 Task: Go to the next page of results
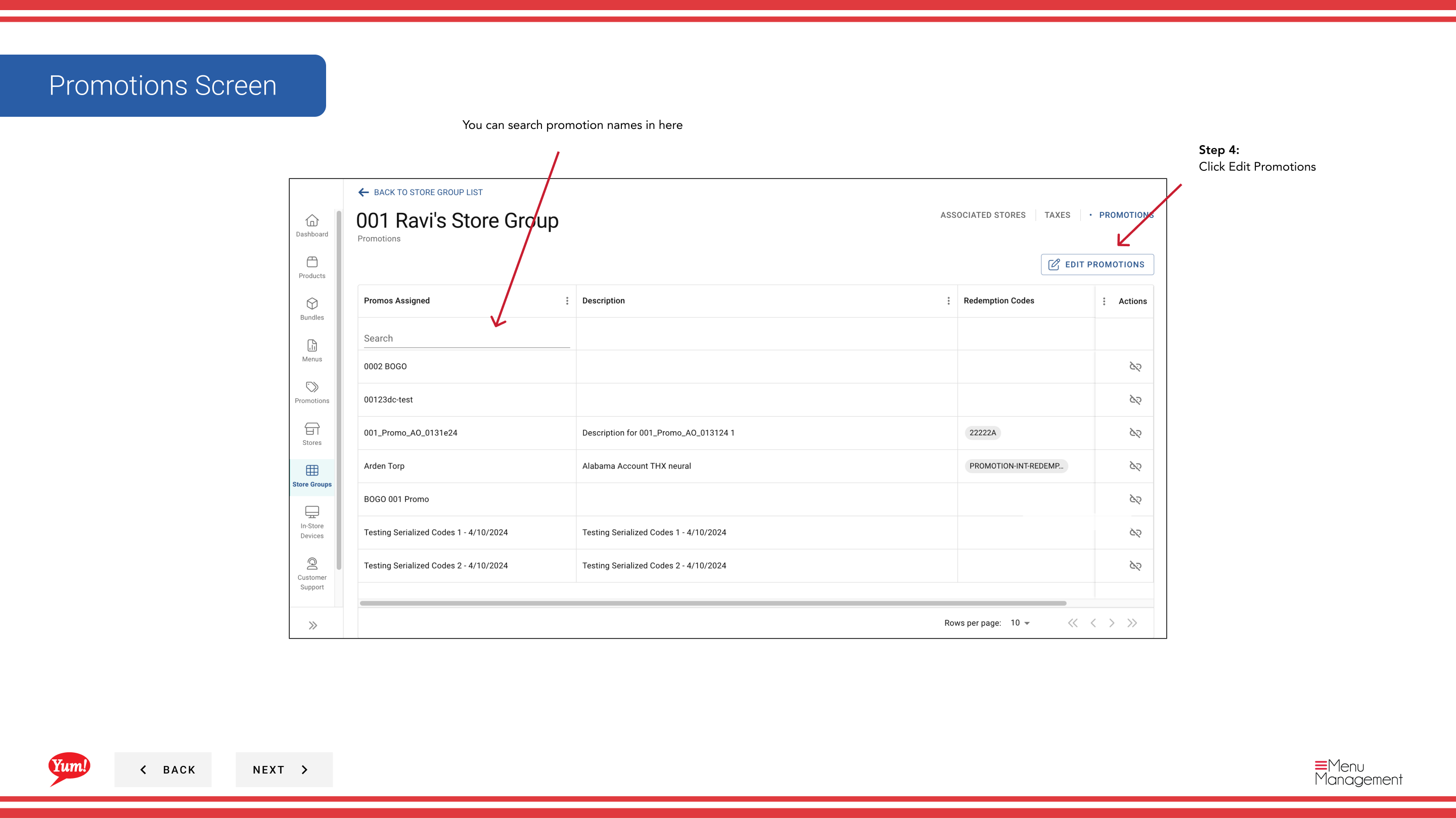[x=1112, y=623]
